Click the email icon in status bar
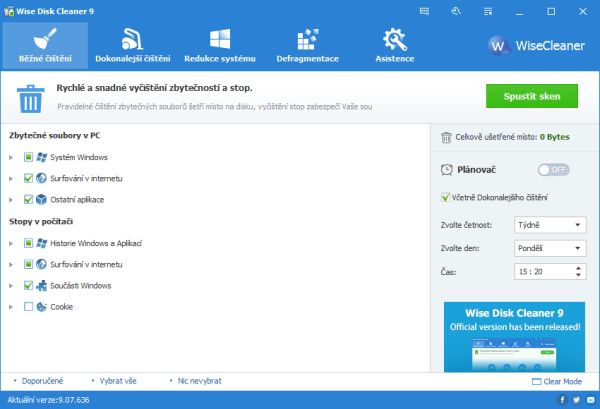Image resolution: width=600 pixels, height=409 pixels. (590, 400)
